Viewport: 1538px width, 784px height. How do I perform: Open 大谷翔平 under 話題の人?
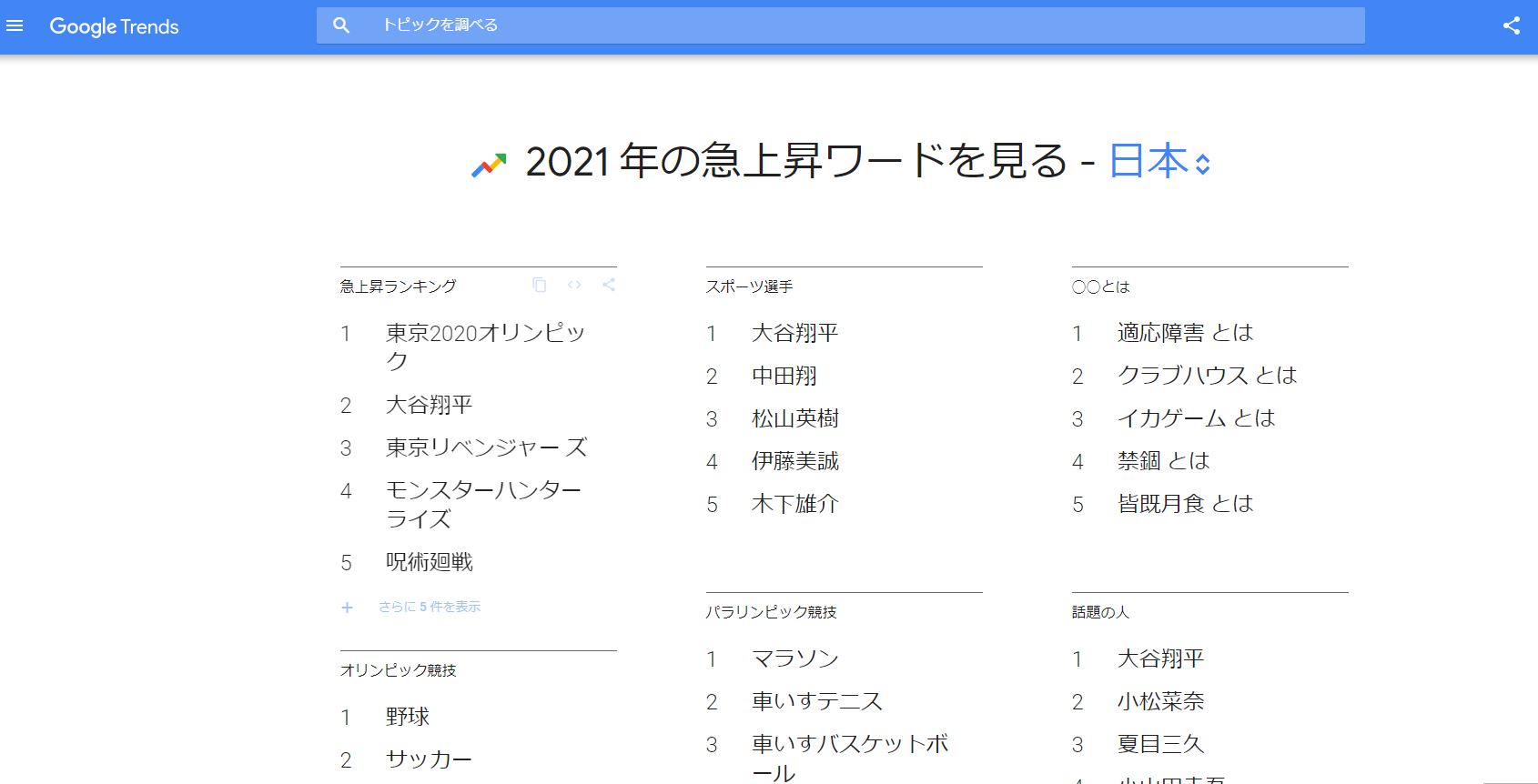[x=1161, y=658]
